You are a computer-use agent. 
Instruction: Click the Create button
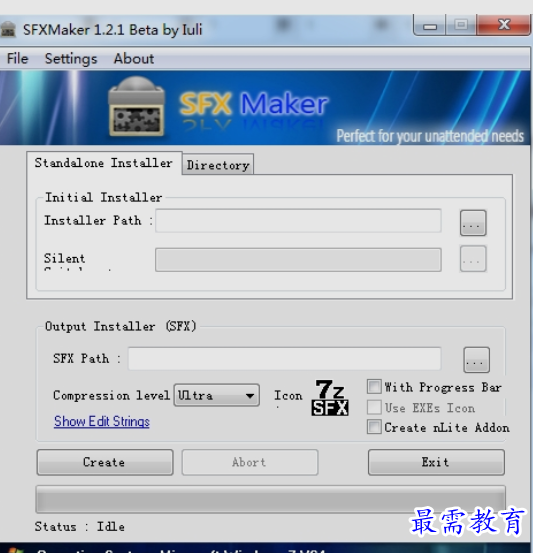point(105,462)
